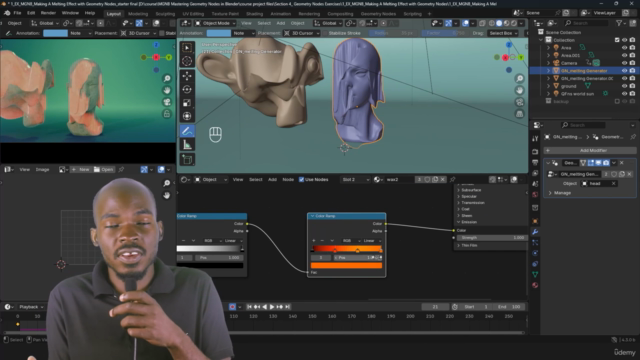Select the Select Box tool in viewport toolbar

[x=187, y=48]
